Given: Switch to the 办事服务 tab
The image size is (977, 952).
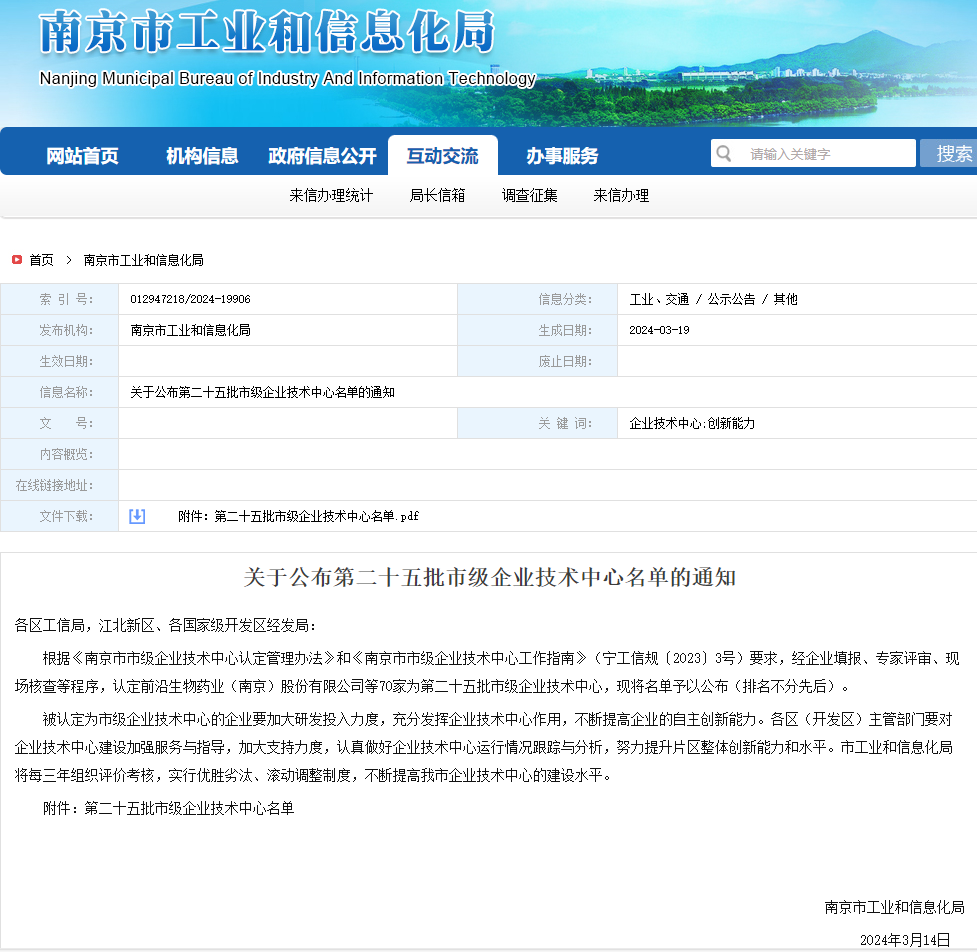Looking at the screenshot, I should click(x=563, y=155).
